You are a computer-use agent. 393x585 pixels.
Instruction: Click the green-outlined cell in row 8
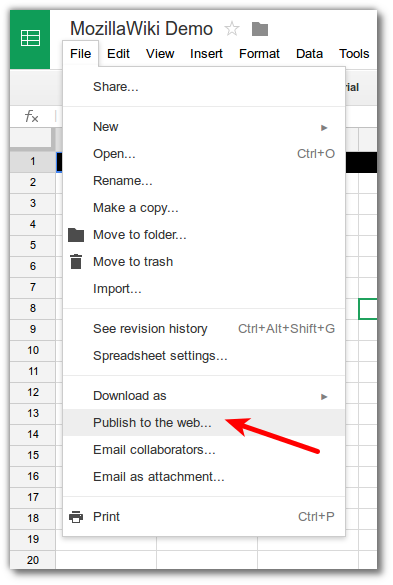tap(368, 309)
